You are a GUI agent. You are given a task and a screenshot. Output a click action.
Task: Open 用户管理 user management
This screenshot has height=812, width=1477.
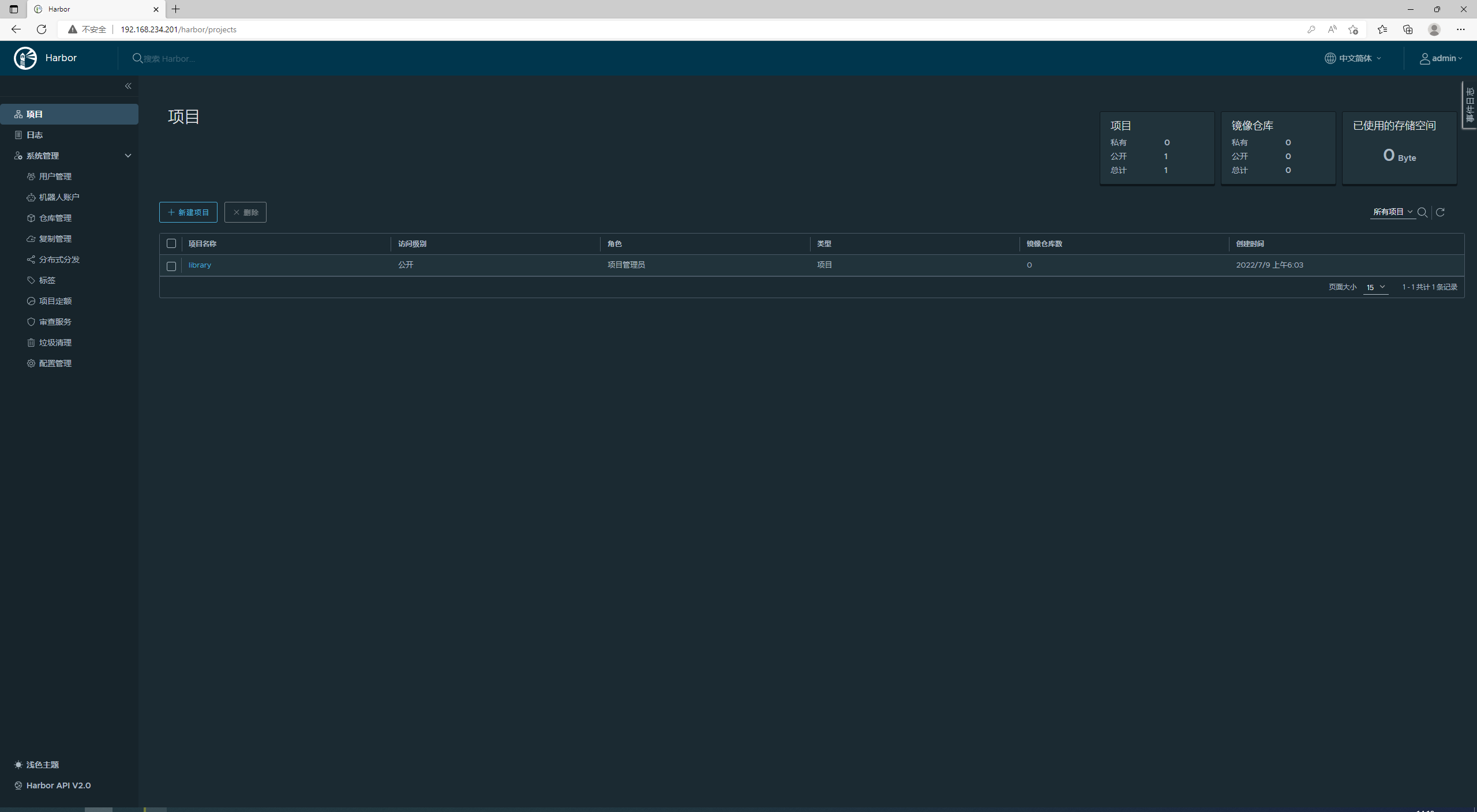55,176
